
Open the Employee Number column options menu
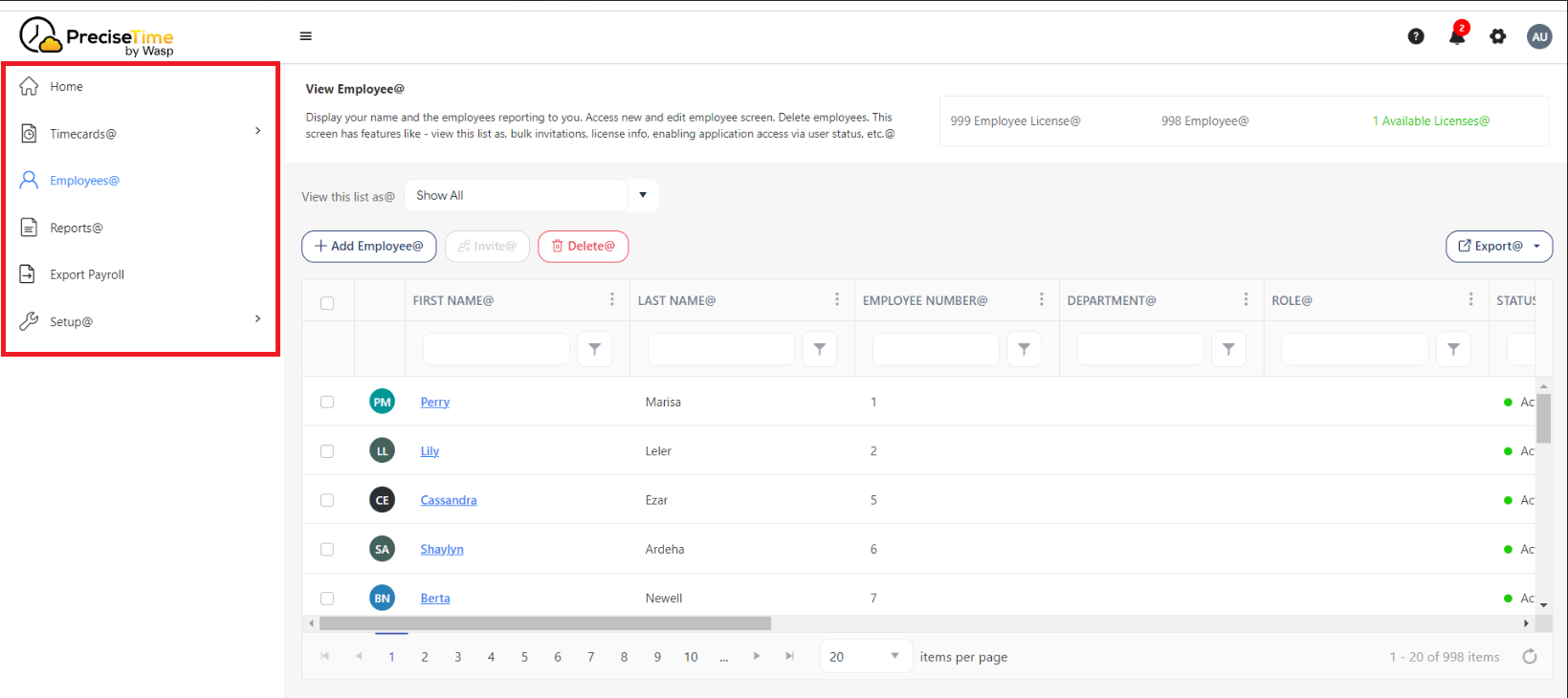coord(1041,300)
